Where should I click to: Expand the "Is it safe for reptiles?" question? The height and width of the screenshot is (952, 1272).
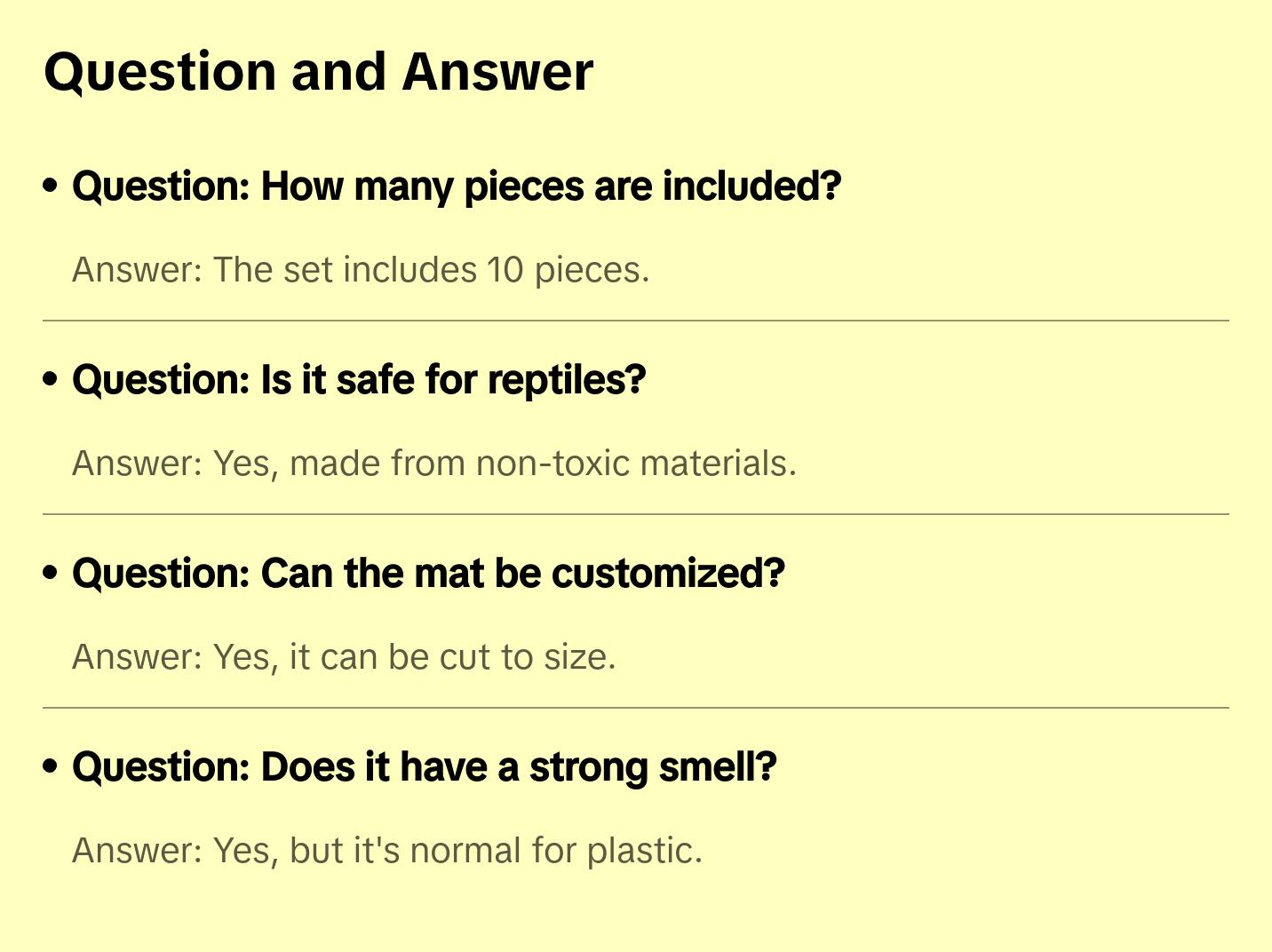coord(359,380)
